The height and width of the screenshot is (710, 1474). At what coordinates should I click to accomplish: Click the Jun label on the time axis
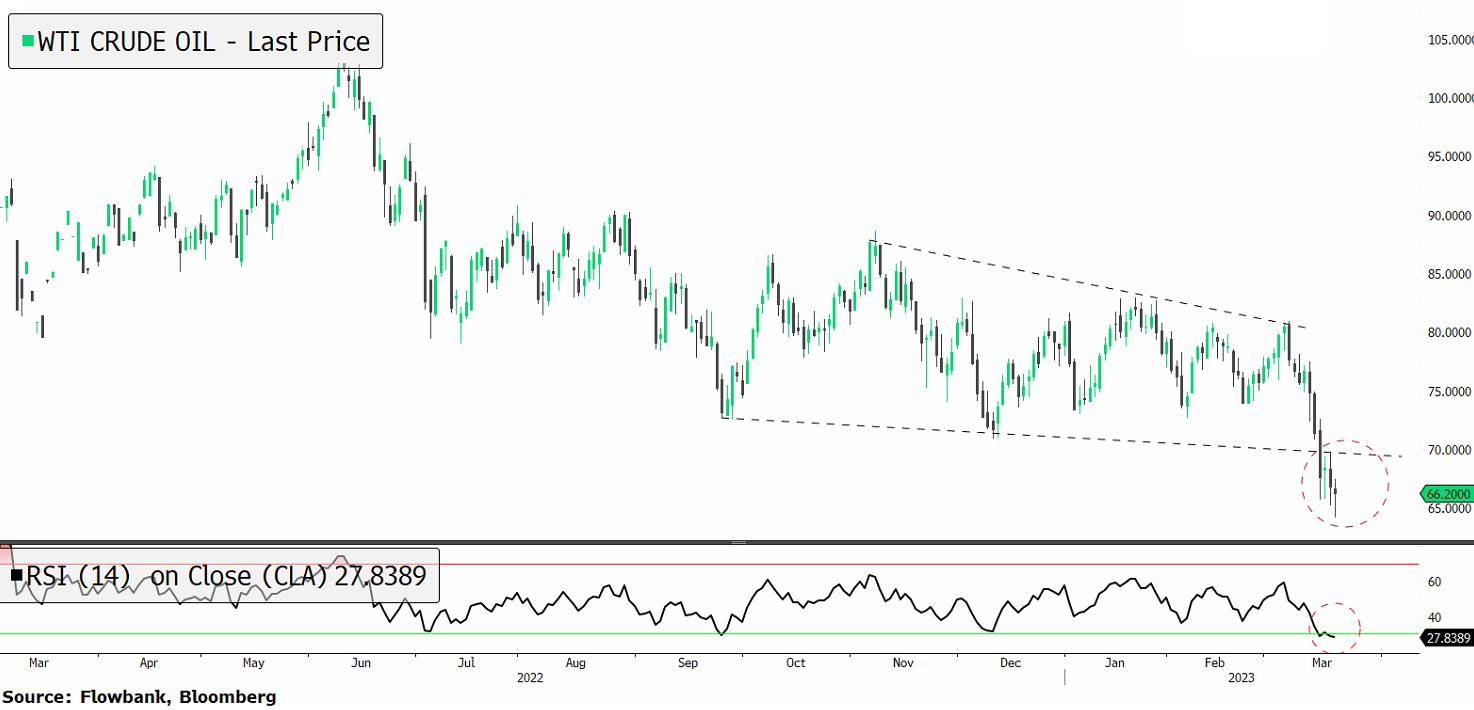tap(361, 662)
